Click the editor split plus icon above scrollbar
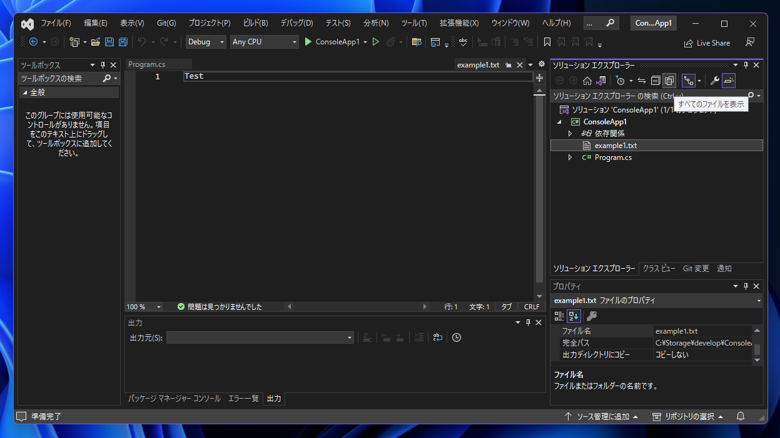 tap(539, 78)
